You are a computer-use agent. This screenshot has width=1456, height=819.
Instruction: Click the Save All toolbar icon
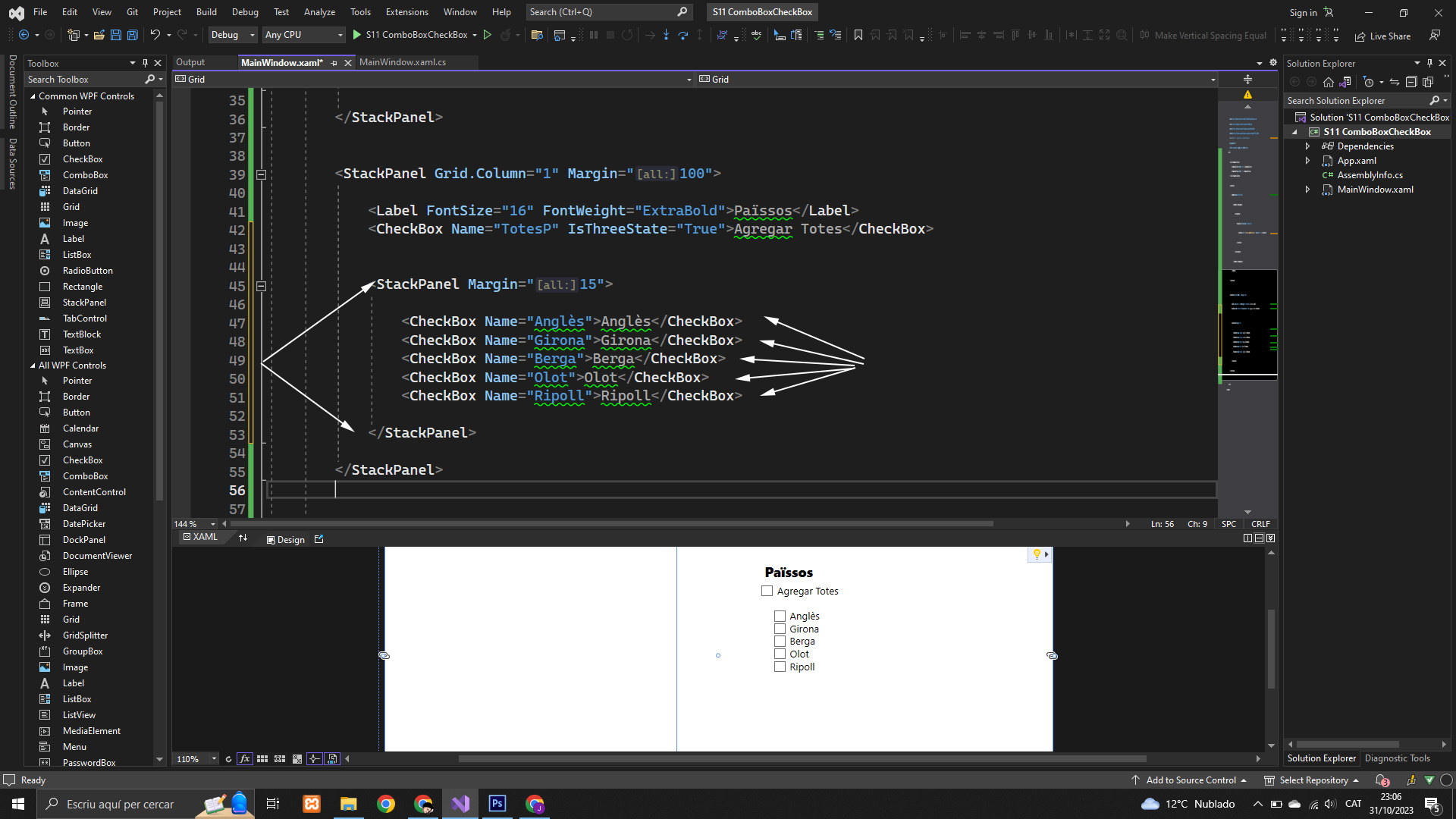(x=132, y=35)
